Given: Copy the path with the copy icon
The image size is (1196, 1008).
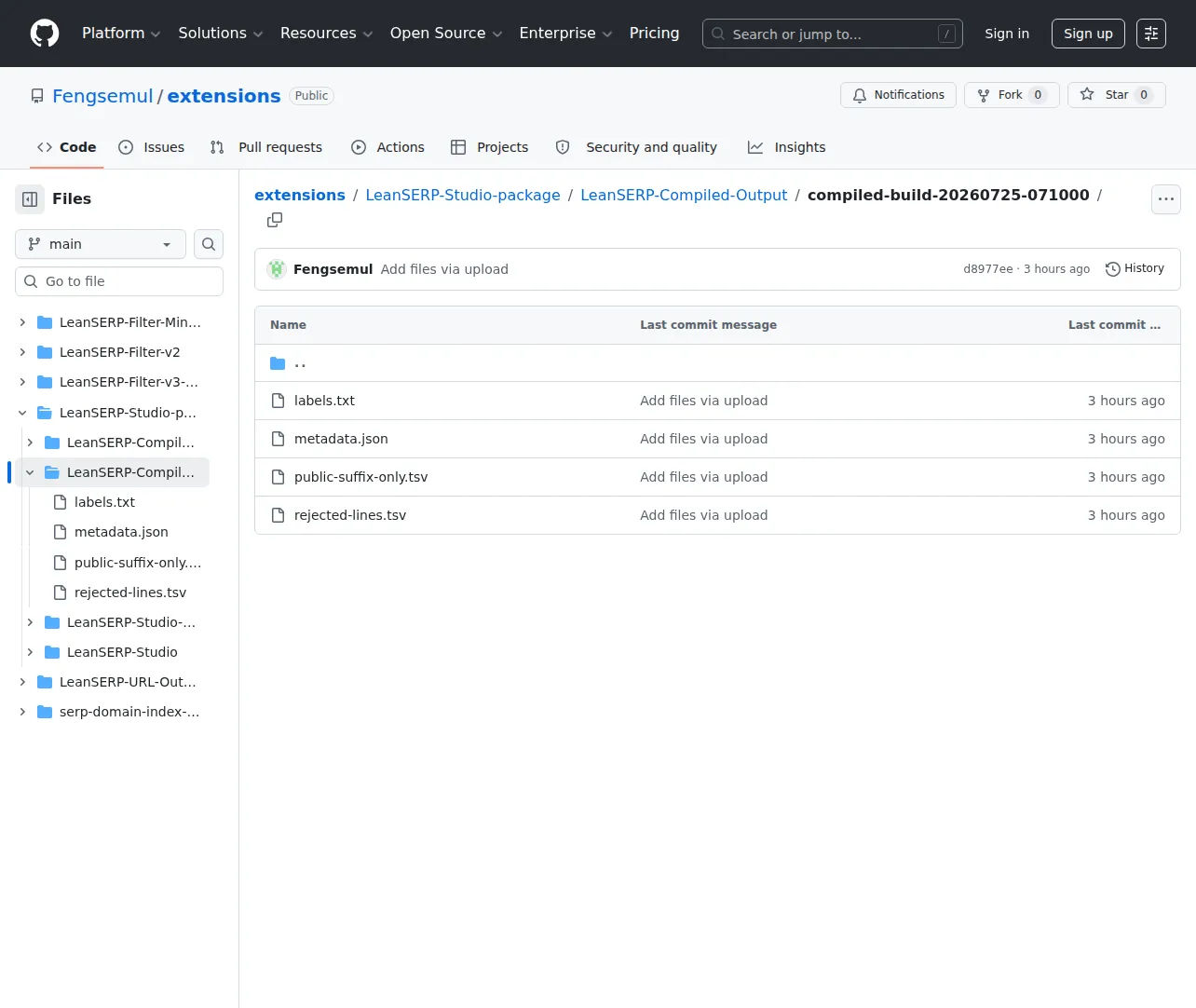Looking at the screenshot, I should 275,220.
